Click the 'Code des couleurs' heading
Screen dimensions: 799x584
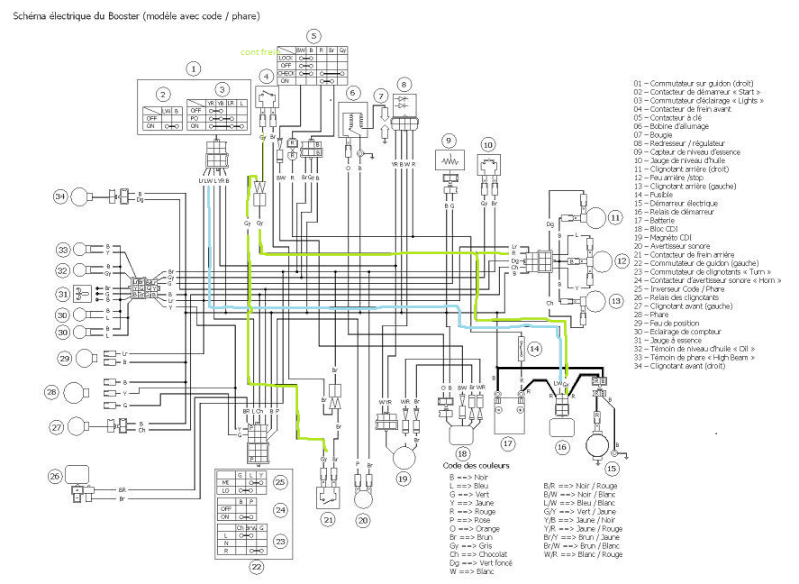[x=476, y=465]
